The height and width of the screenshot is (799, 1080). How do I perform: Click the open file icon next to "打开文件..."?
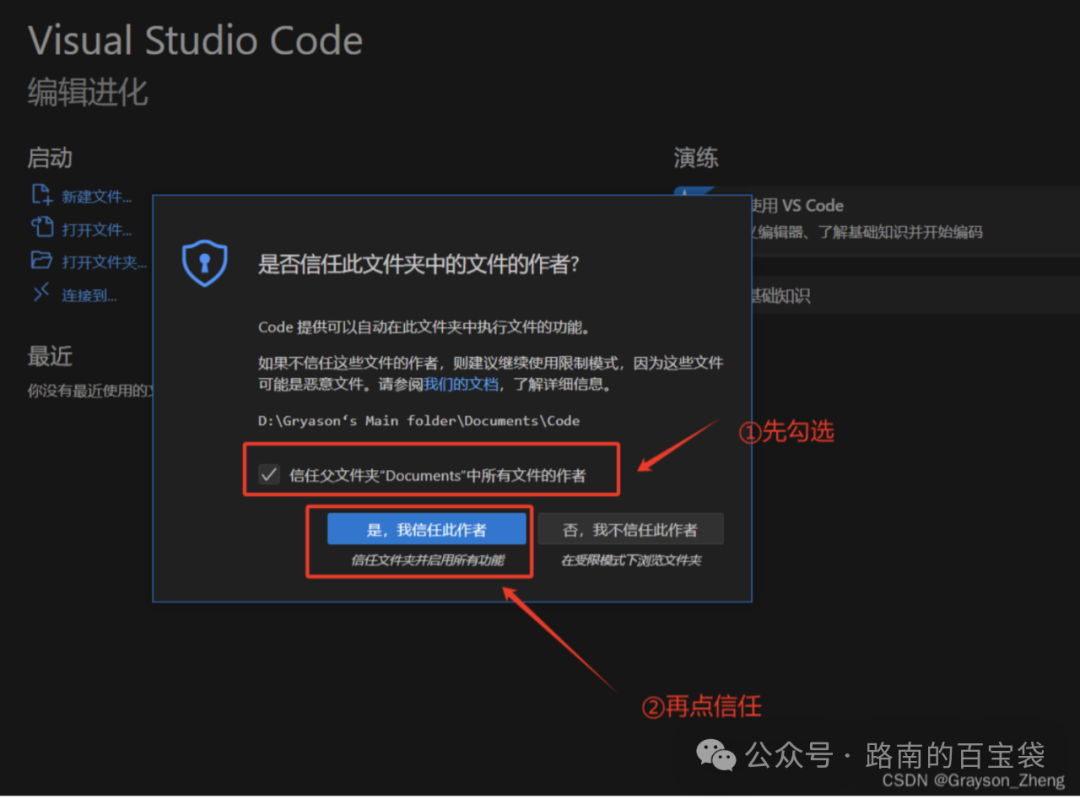41,227
